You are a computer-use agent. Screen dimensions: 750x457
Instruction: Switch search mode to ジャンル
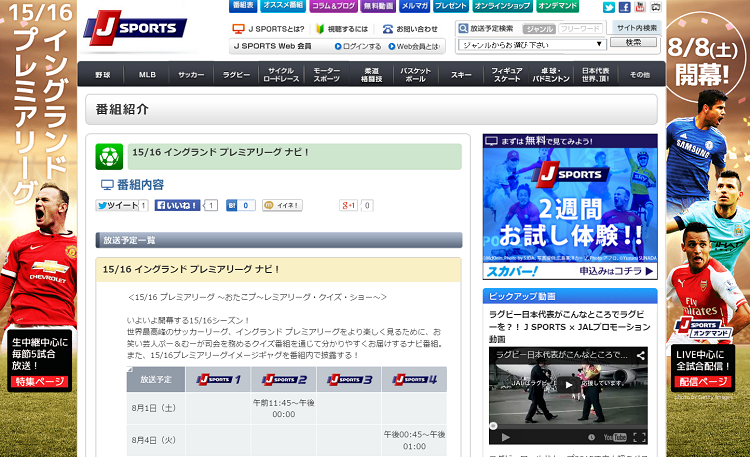[x=539, y=29]
